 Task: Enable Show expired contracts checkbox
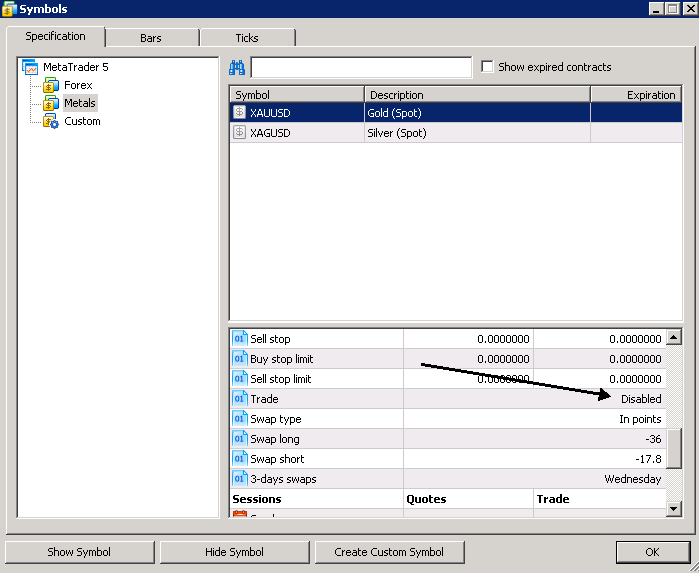click(487, 67)
